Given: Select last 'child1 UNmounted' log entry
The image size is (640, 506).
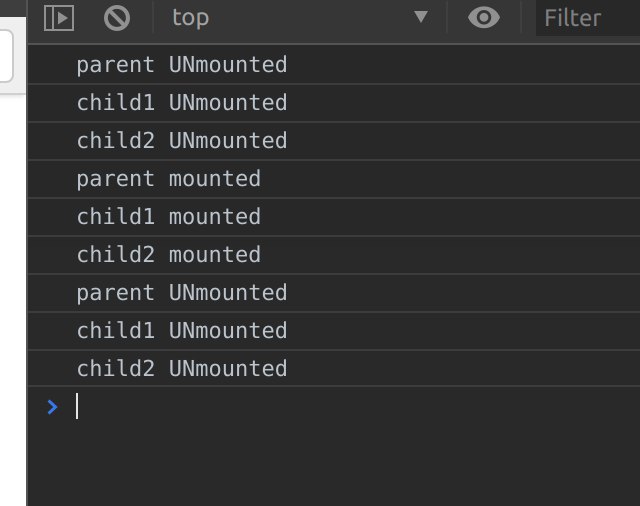Looking at the screenshot, I should click(x=333, y=331).
